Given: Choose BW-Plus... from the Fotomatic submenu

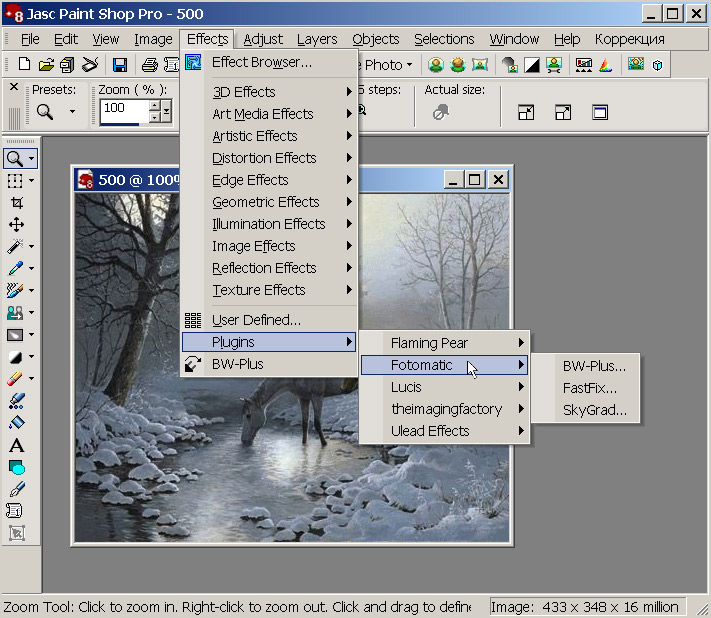Looking at the screenshot, I should click(x=594, y=365).
